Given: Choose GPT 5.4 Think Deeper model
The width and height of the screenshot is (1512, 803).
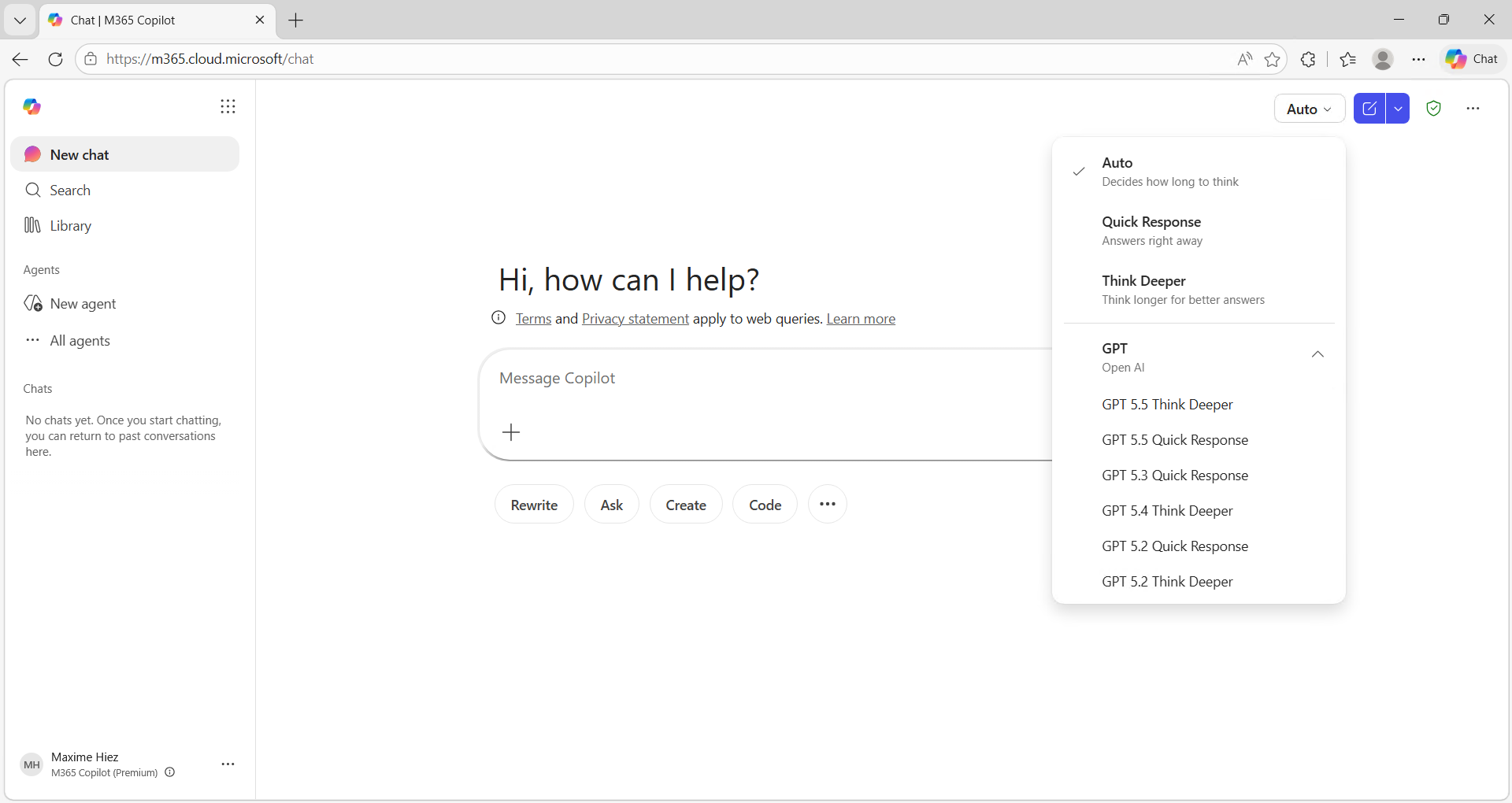Looking at the screenshot, I should 1199,511.
